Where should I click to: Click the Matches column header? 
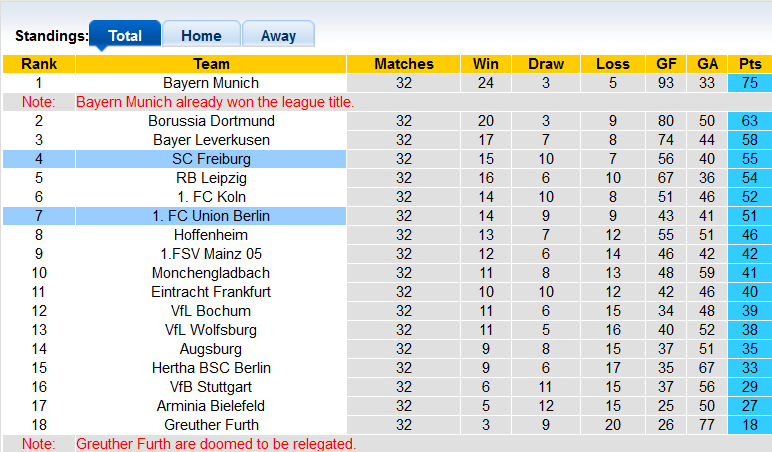pos(404,64)
